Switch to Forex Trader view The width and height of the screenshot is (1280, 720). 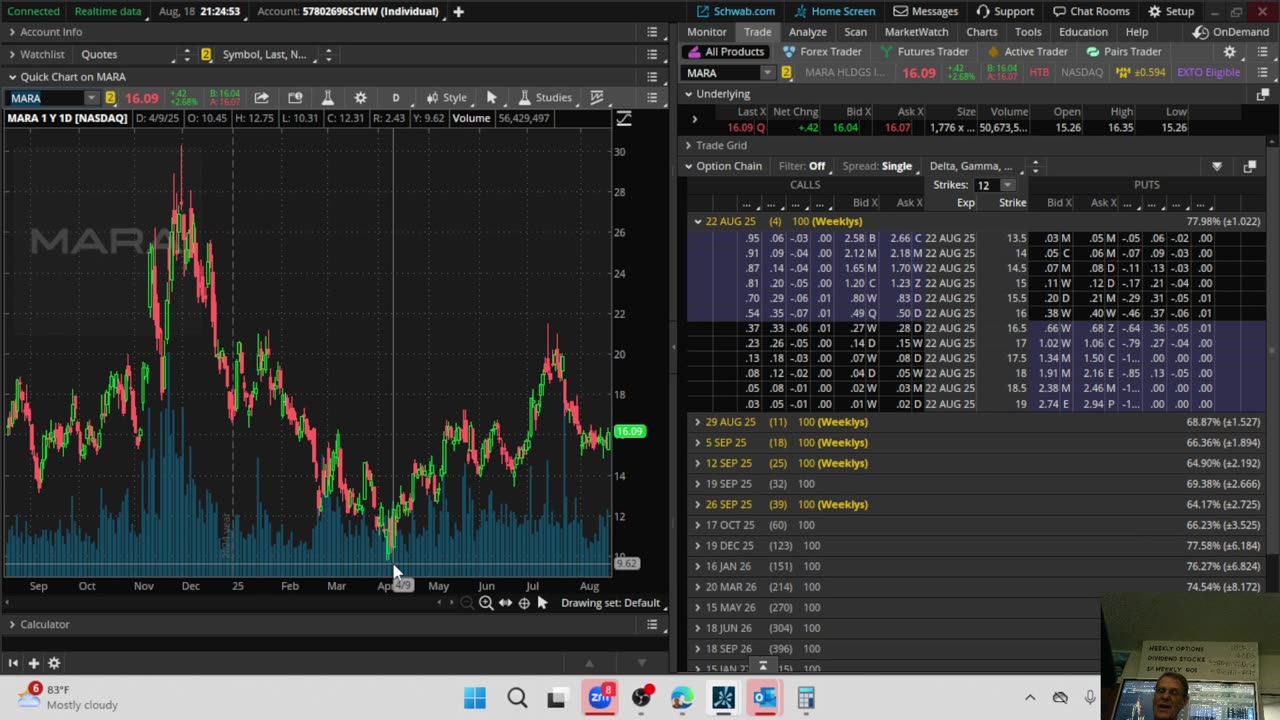(x=822, y=52)
